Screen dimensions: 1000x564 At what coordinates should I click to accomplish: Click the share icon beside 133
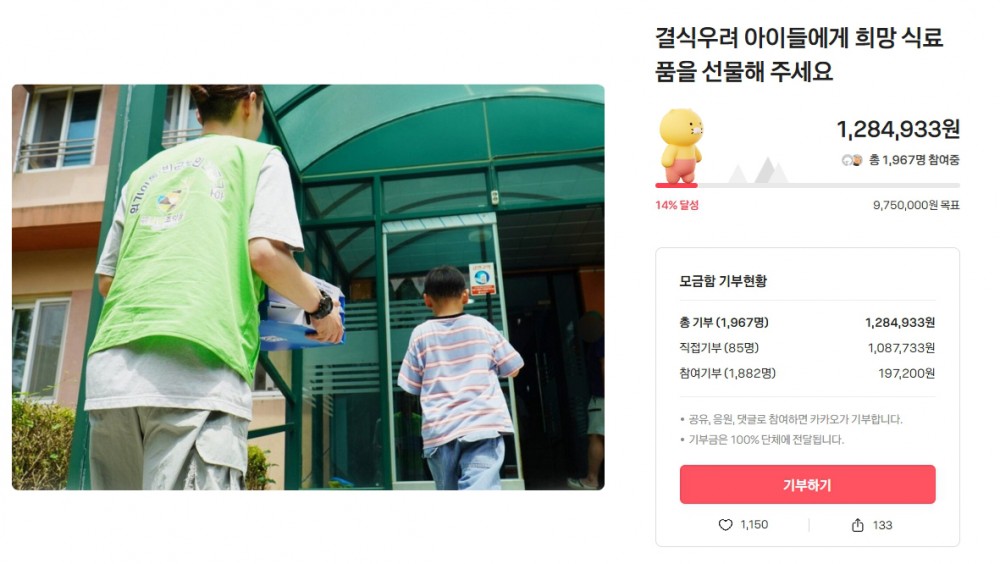coord(858,524)
